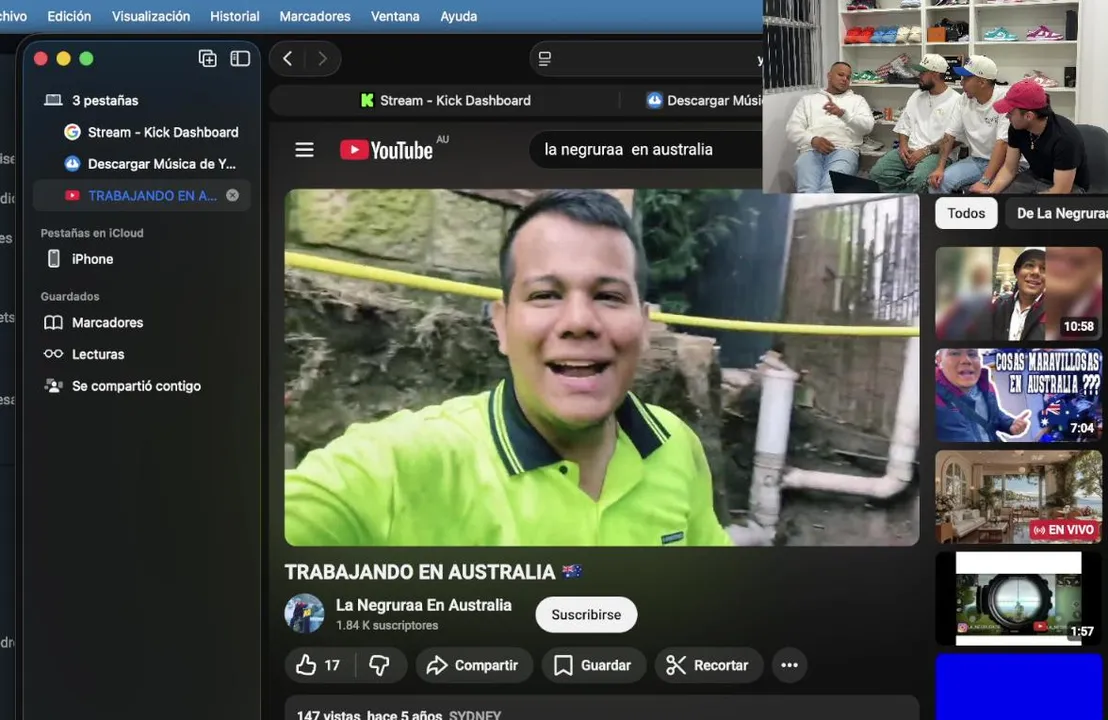
Task: Dislike the video with thumbs down
Action: pos(379,665)
